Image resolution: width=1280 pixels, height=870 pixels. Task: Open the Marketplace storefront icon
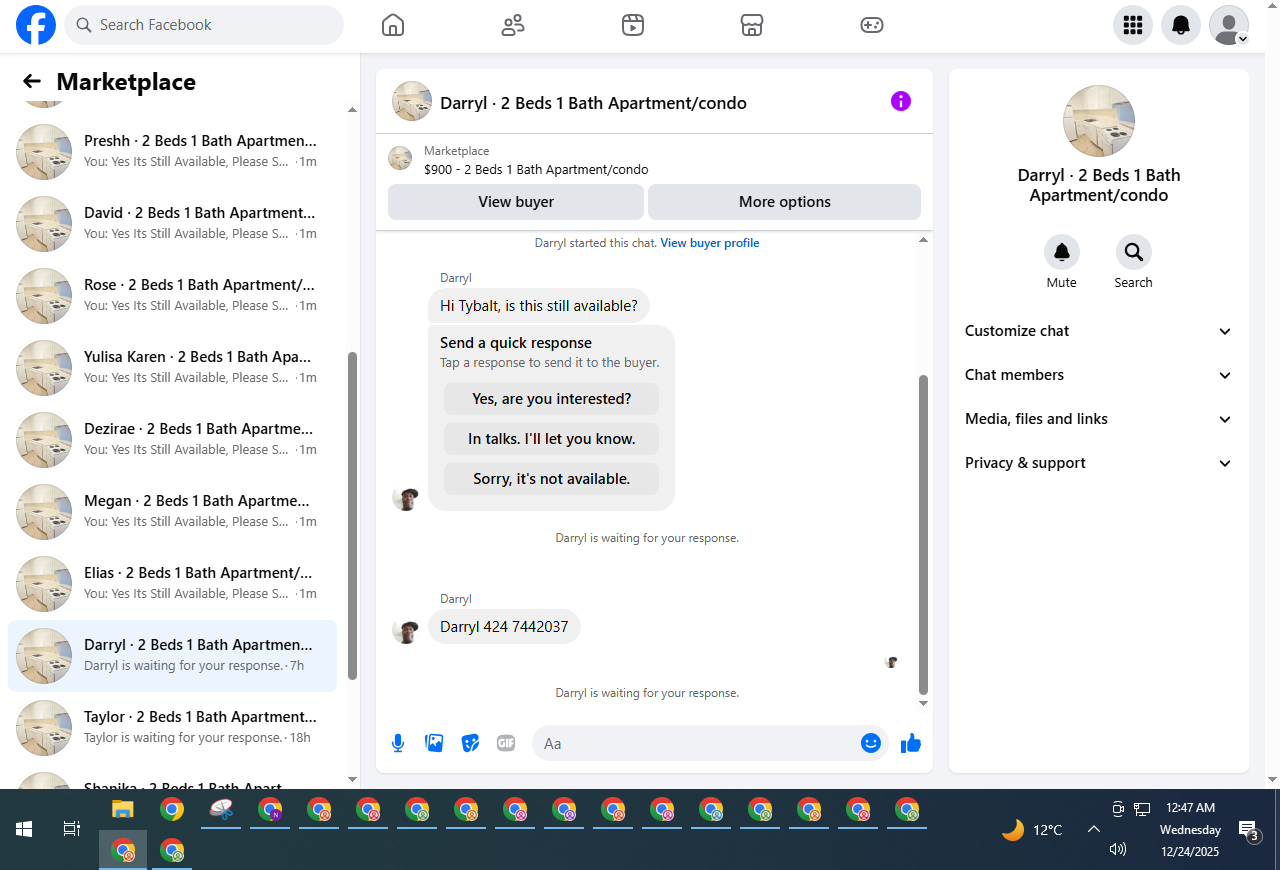pyautogui.click(x=752, y=25)
